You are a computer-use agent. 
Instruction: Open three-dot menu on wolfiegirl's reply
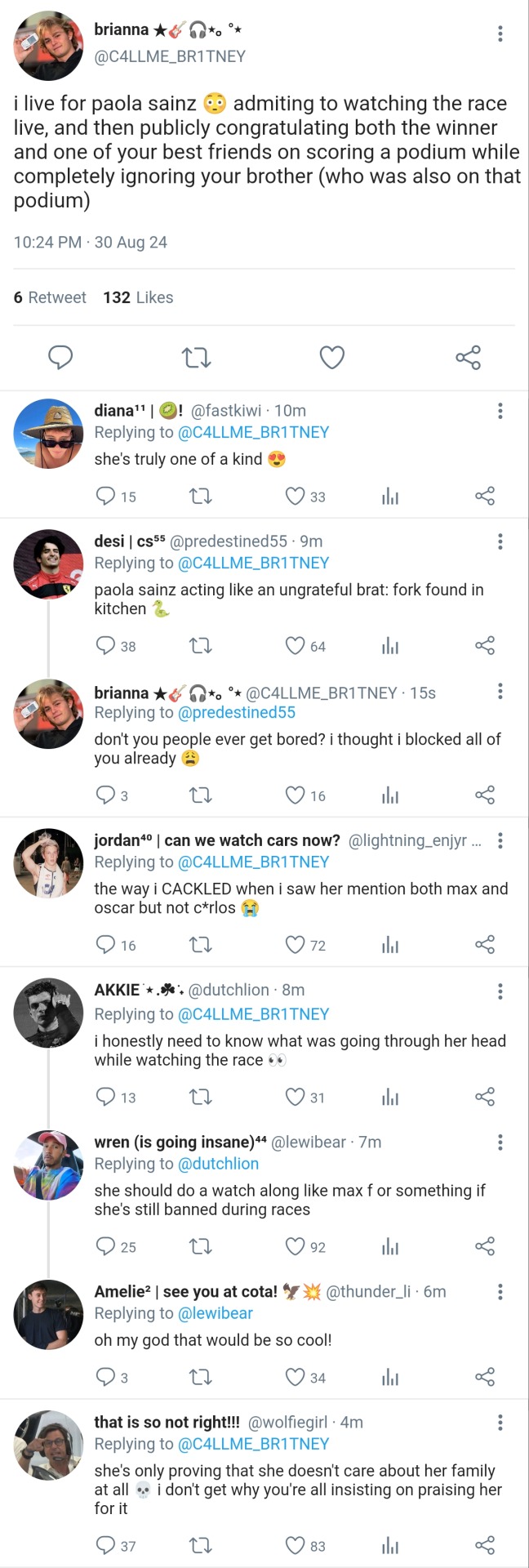500,1423
